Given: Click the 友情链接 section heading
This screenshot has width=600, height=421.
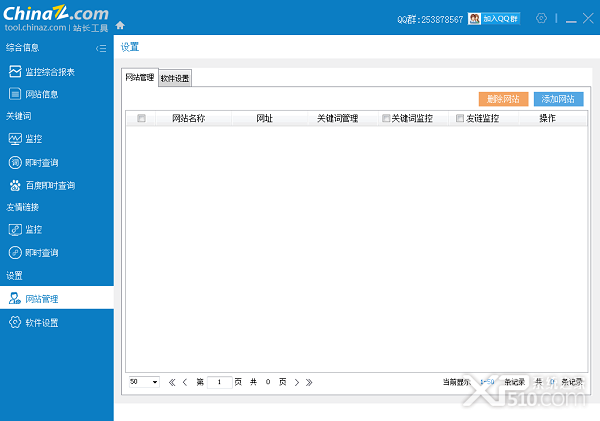Looking at the screenshot, I should point(22,207).
